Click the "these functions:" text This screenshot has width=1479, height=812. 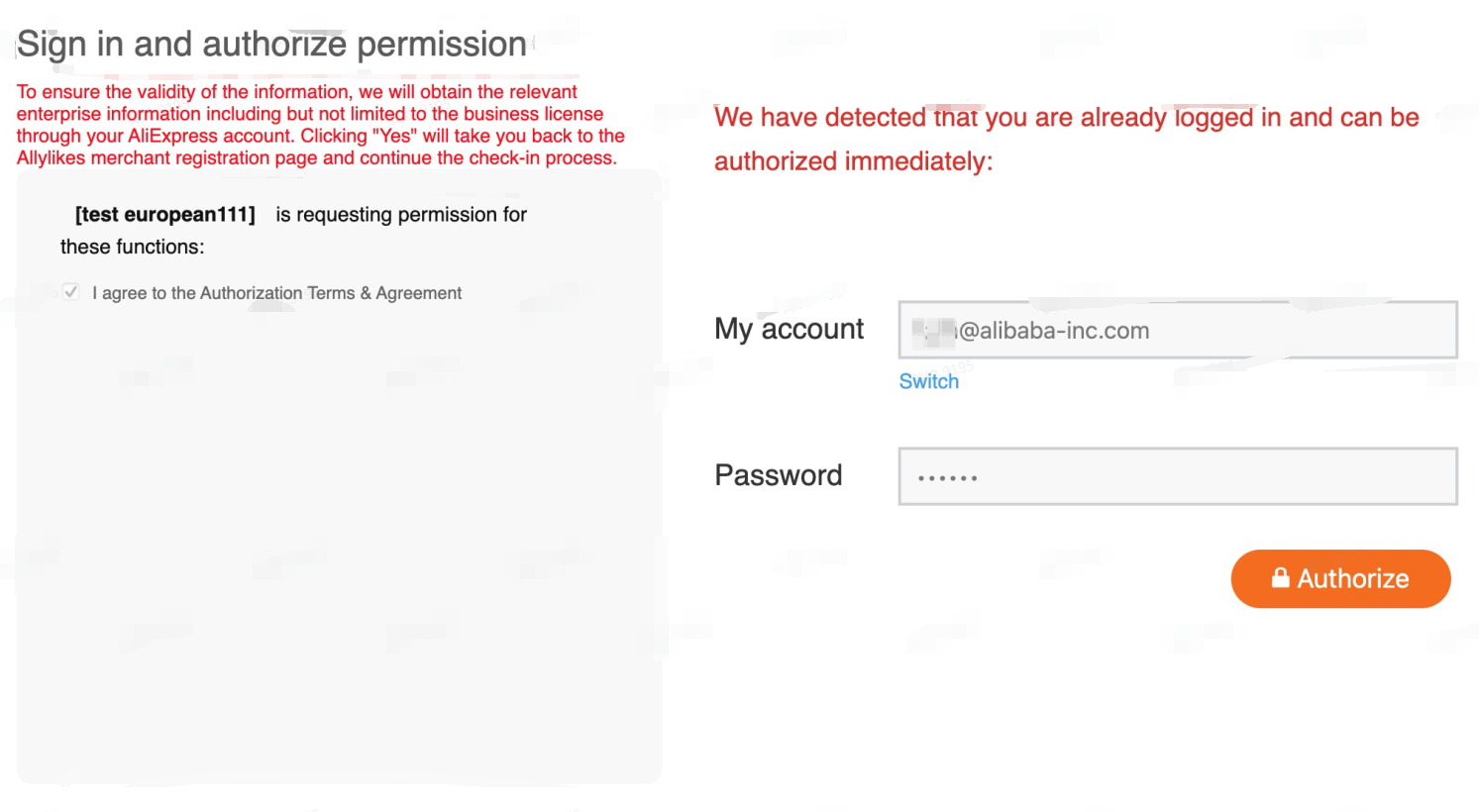[132, 247]
